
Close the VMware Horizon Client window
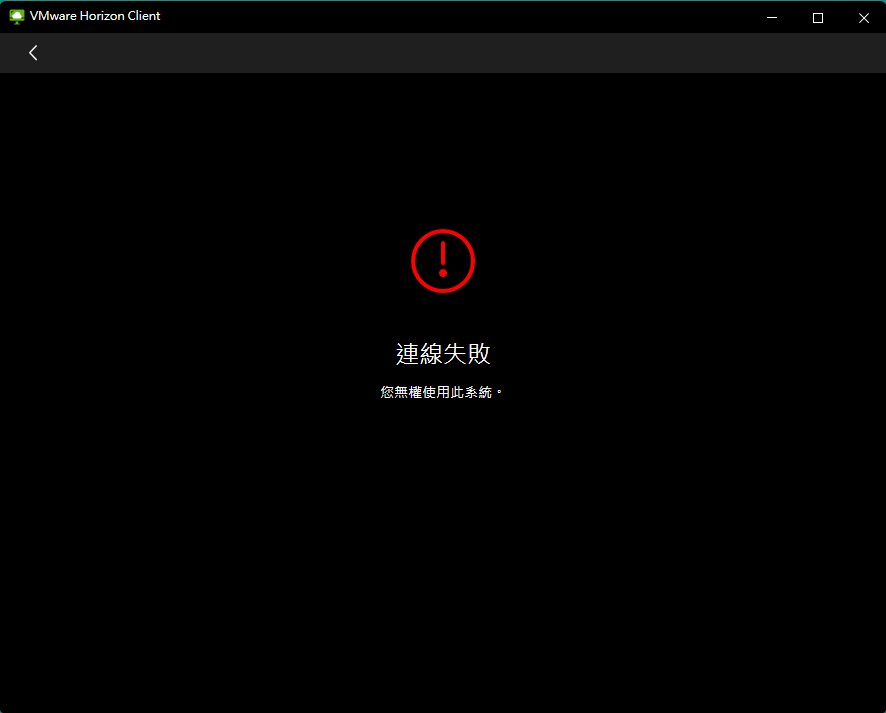pyautogui.click(x=863, y=18)
